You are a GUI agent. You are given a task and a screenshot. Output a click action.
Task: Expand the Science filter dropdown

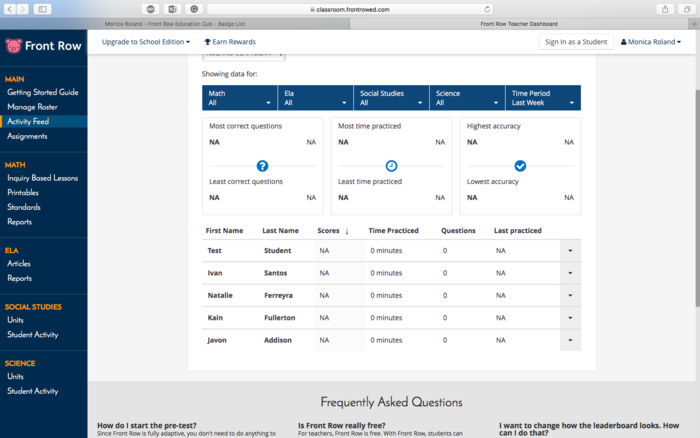(x=467, y=98)
